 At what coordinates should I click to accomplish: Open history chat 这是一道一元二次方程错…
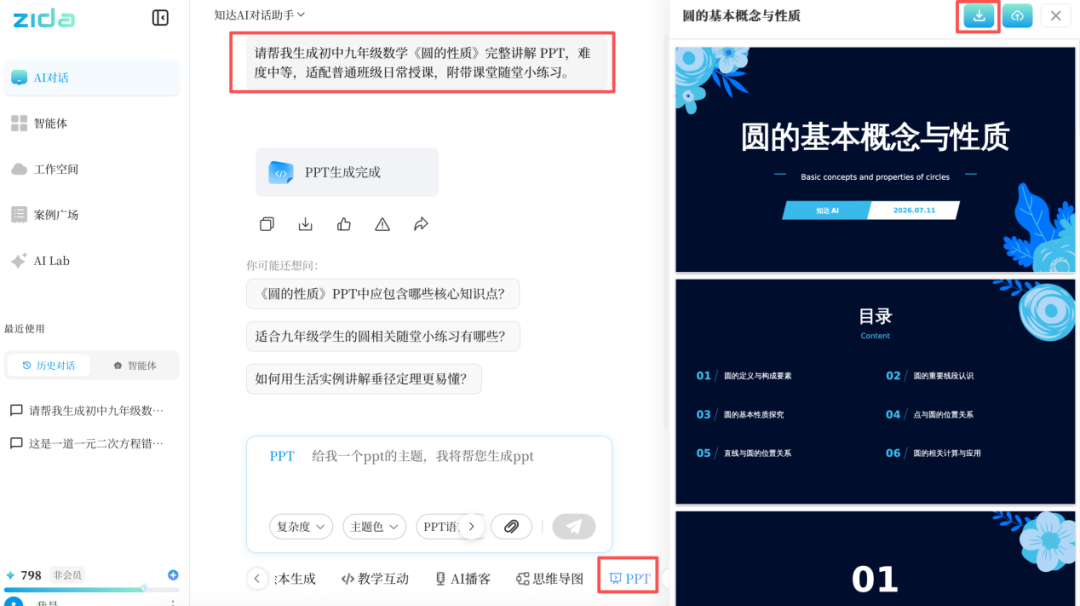87,443
